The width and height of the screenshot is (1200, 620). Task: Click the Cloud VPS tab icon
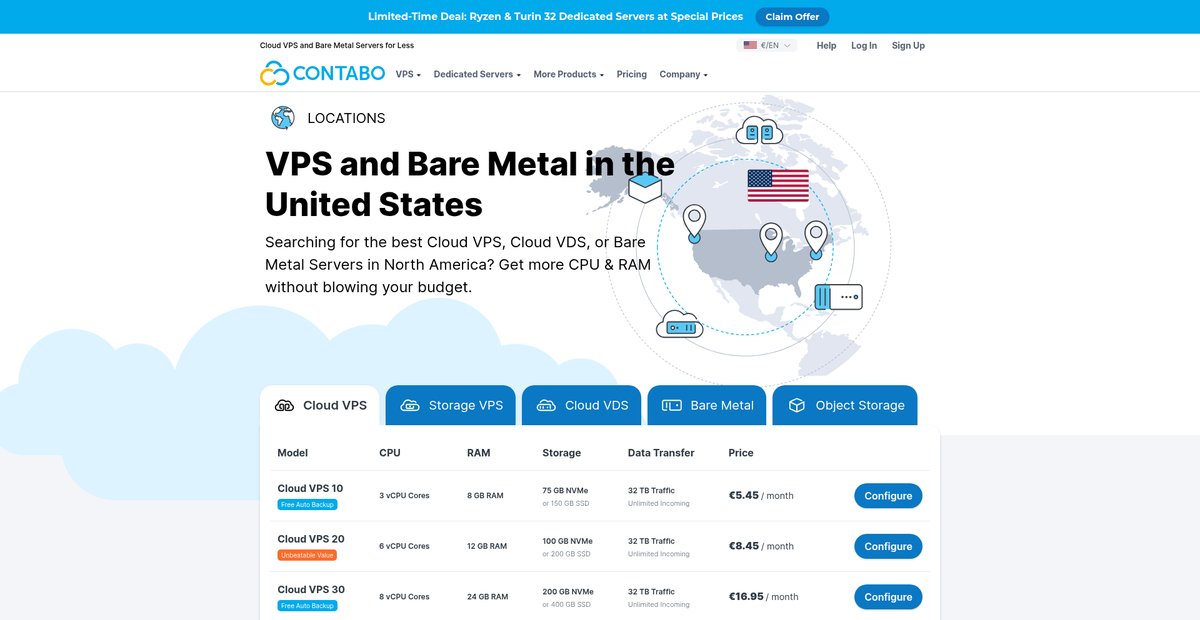tap(285, 406)
